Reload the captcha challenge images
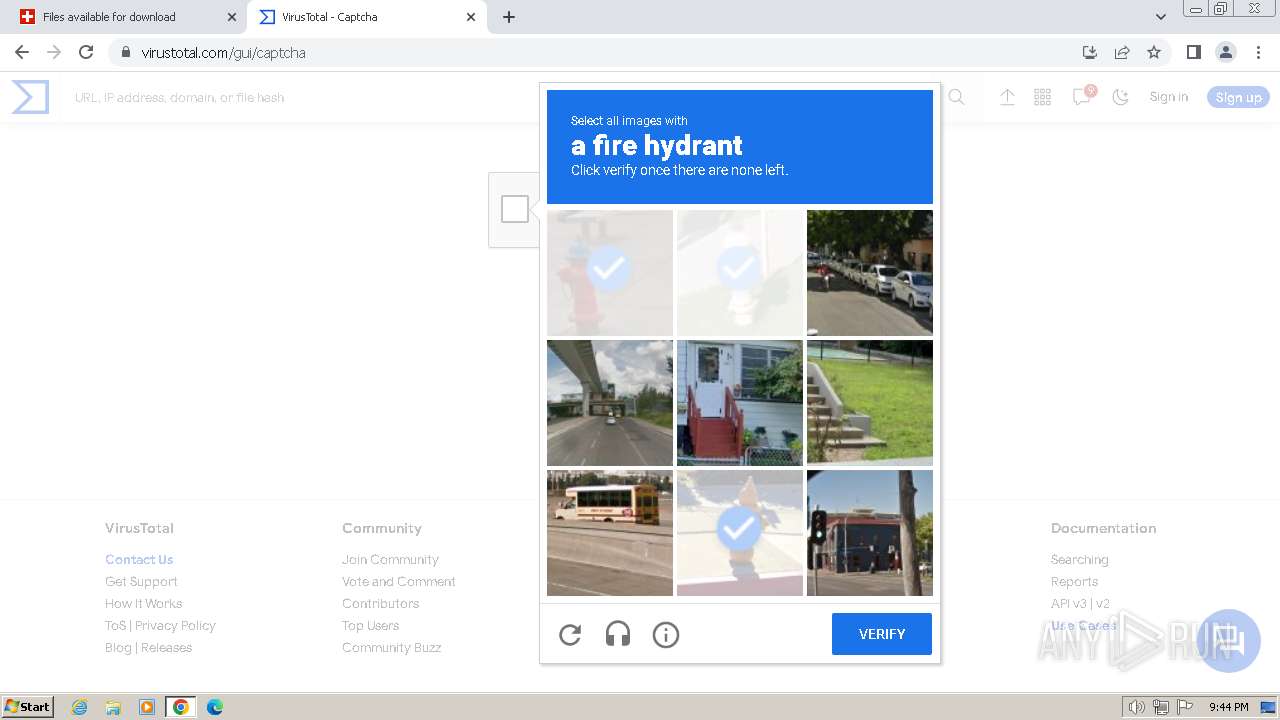This screenshot has width=1280, height=720. point(570,634)
